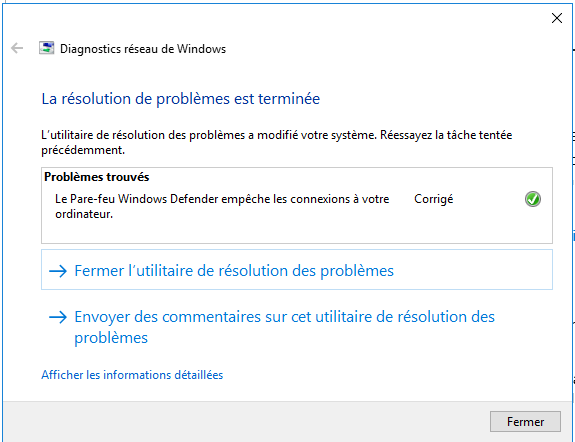
Task: Click the green checkmark status icon
Action: (x=532, y=199)
